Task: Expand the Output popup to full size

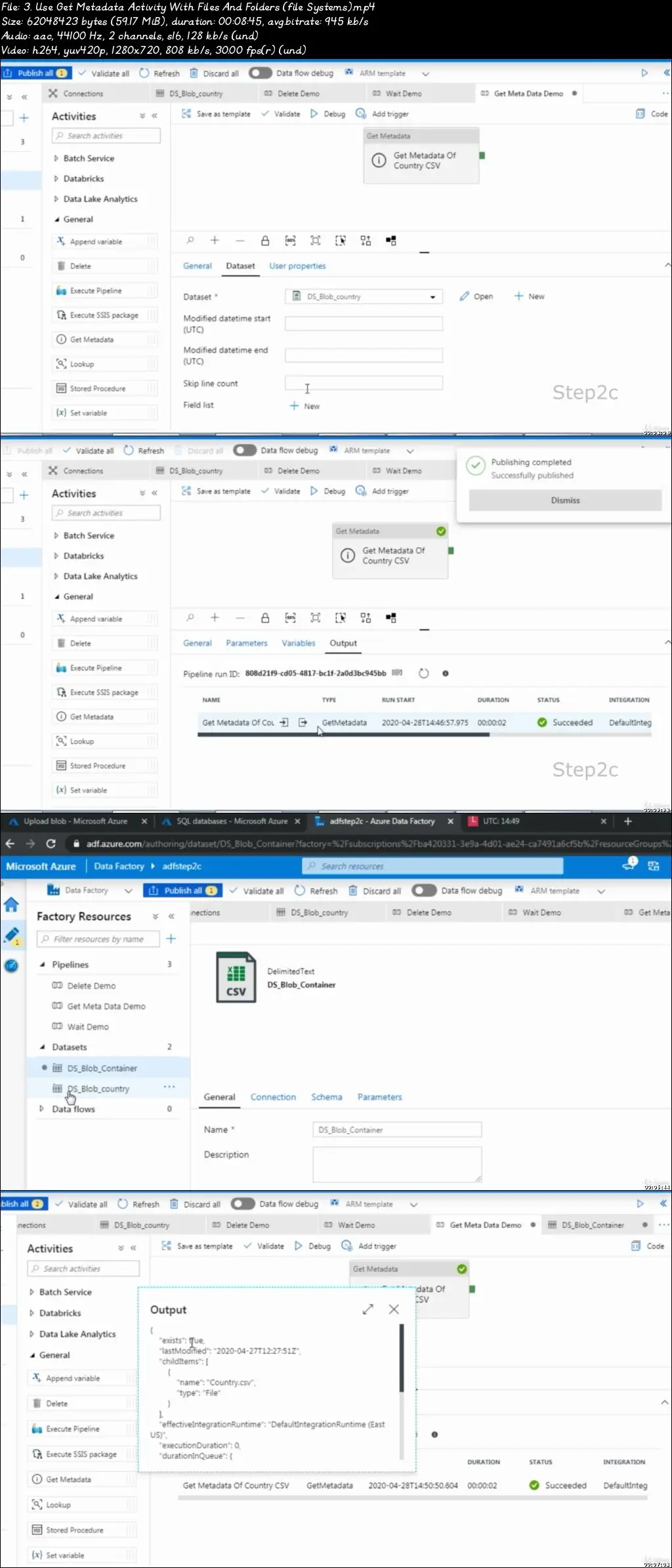Action: coord(368,1310)
